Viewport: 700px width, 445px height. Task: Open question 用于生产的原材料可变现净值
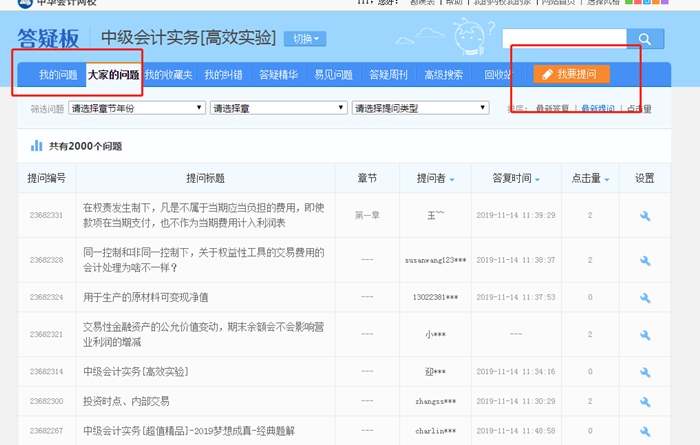[x=146, y=297]
